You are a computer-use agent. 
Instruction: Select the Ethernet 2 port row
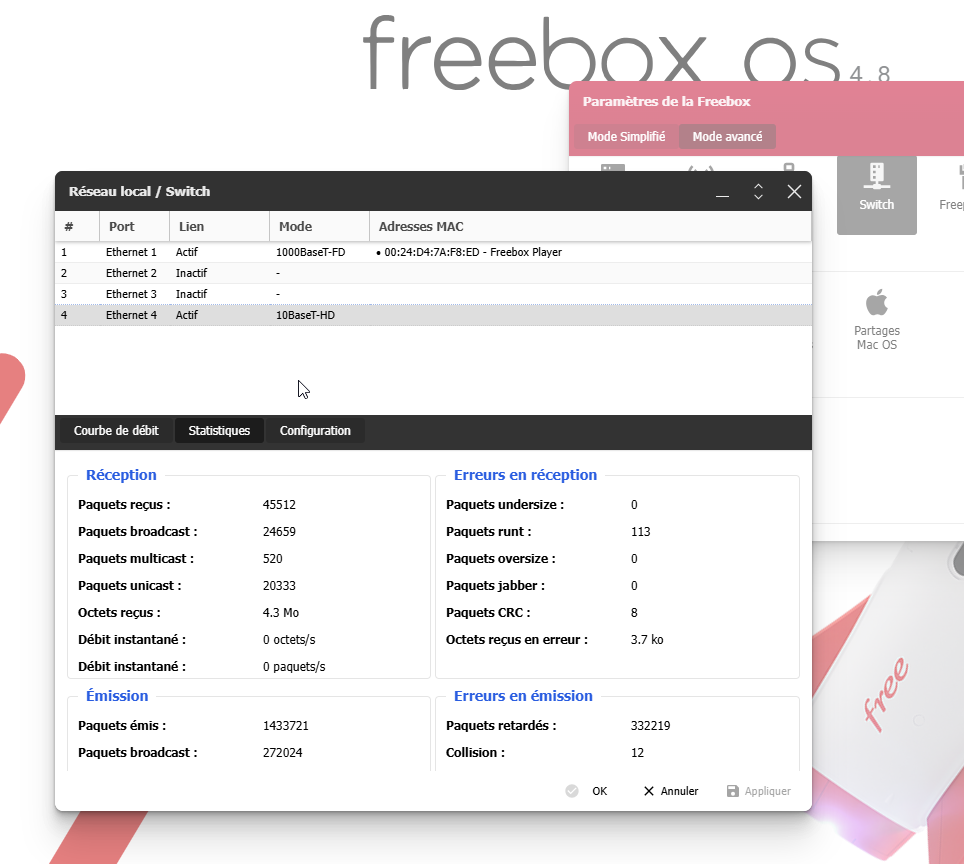pos(132,273)
